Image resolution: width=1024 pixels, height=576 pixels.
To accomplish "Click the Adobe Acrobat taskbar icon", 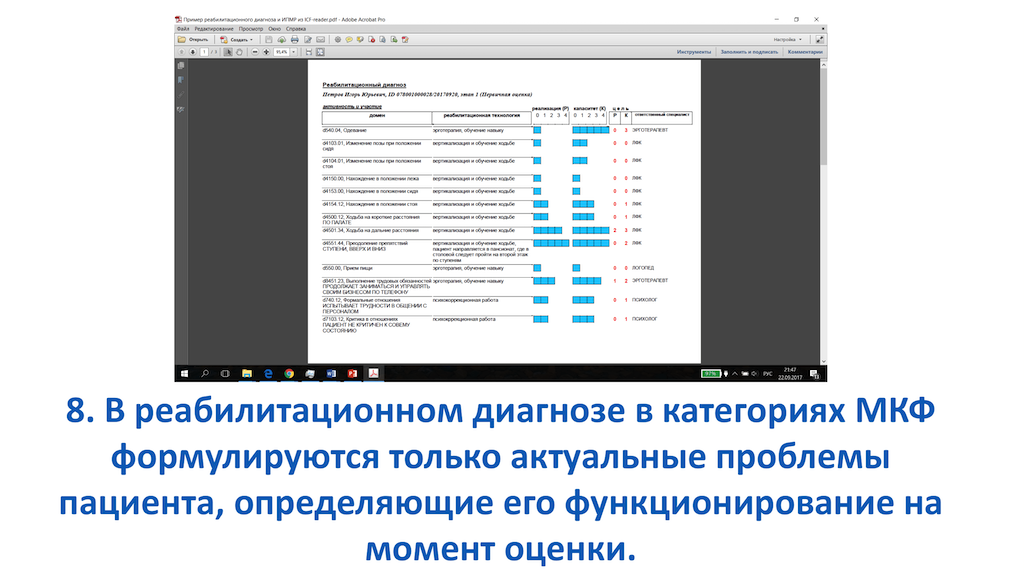I will (374, 374).
